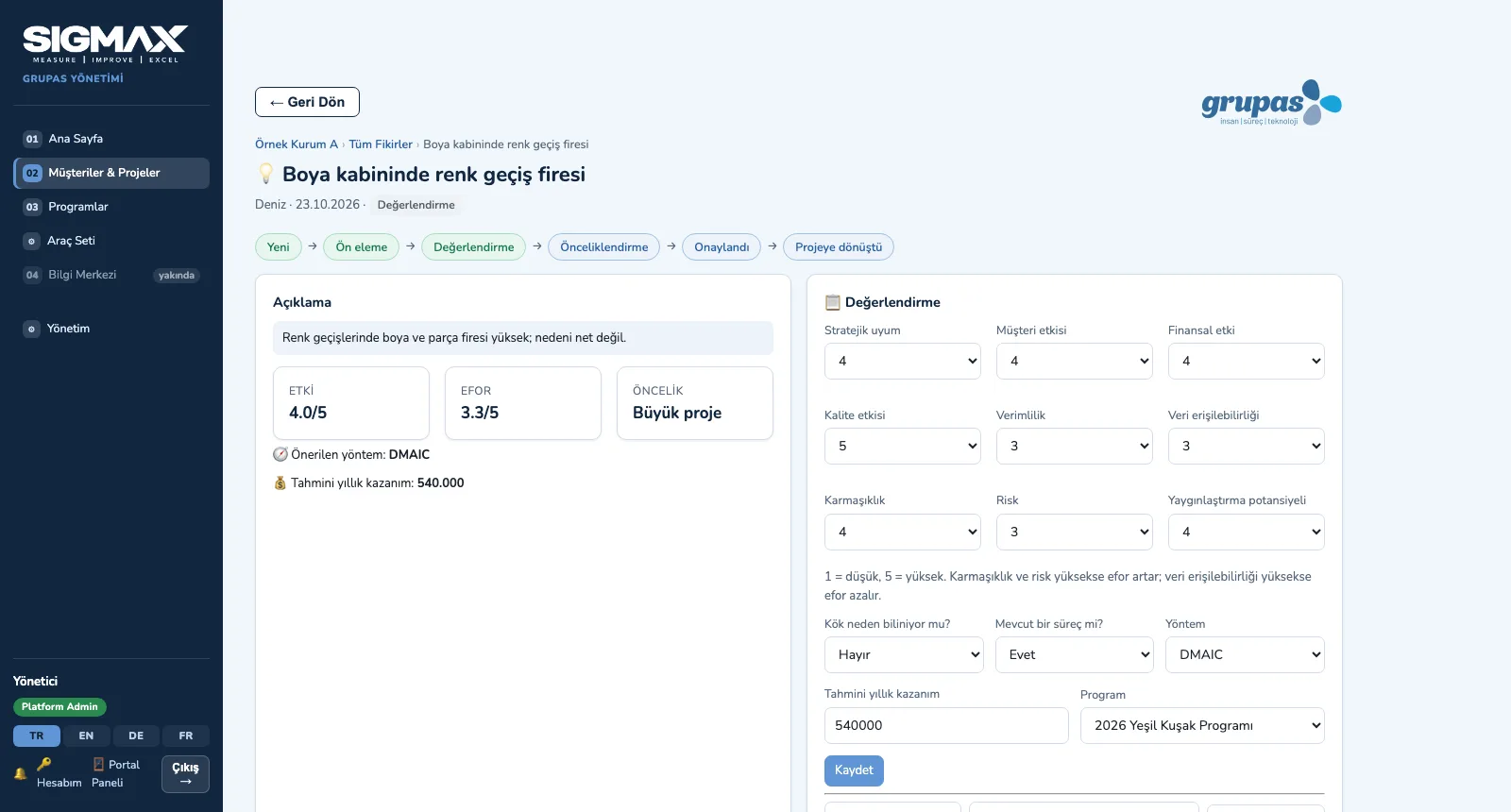This screenshot has height=812, width=1511.
Task: Switch language to EN
Action: (86, 736)
